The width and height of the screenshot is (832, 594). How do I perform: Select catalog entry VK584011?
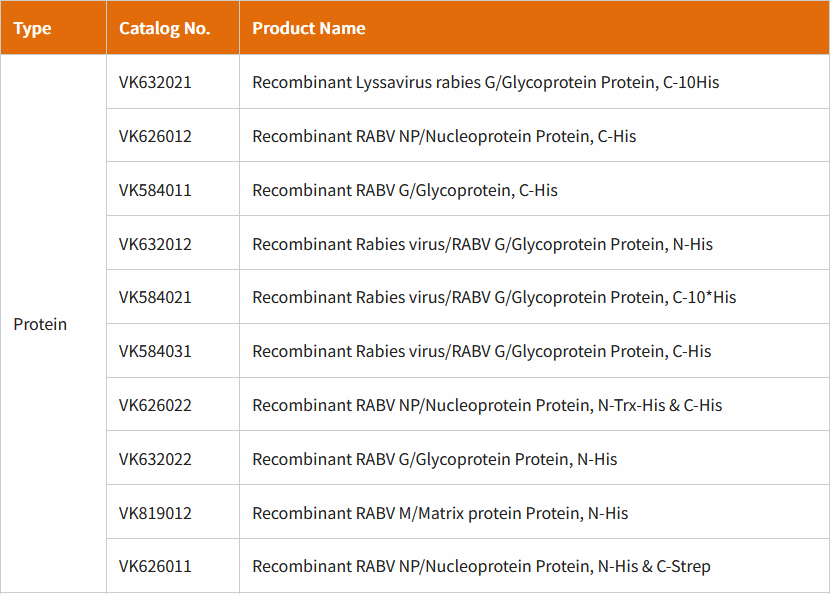tap(155, 190)
